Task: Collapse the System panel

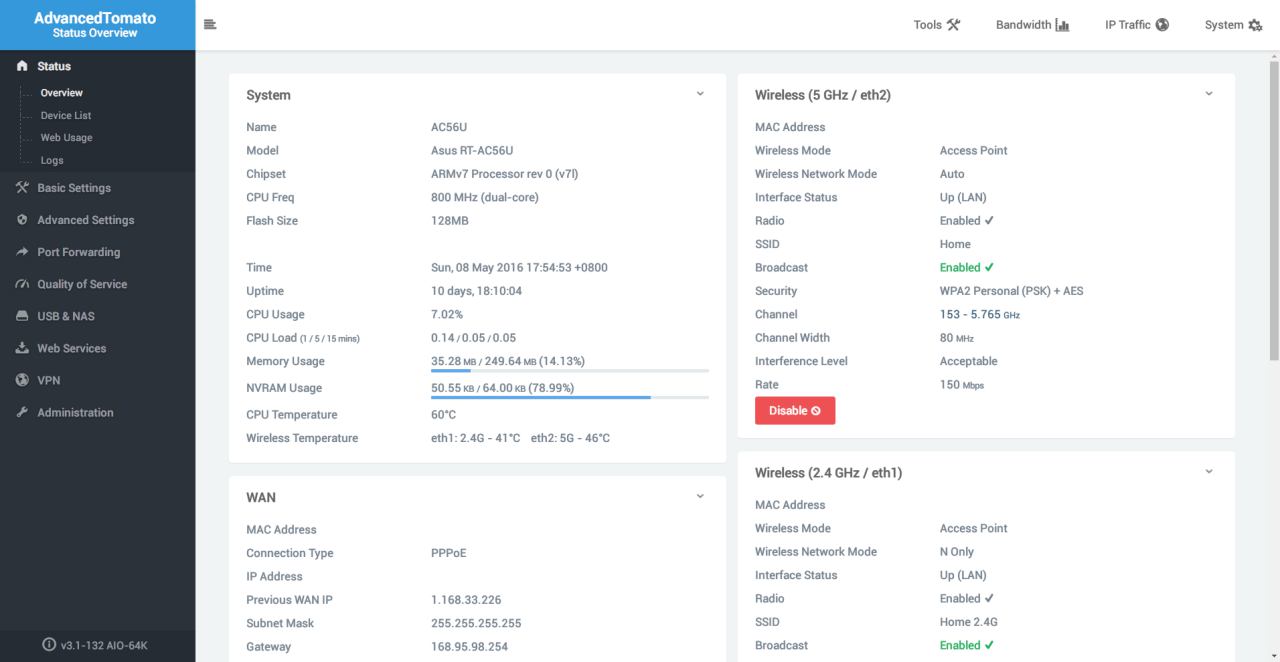Action: [x=700, y=94]
